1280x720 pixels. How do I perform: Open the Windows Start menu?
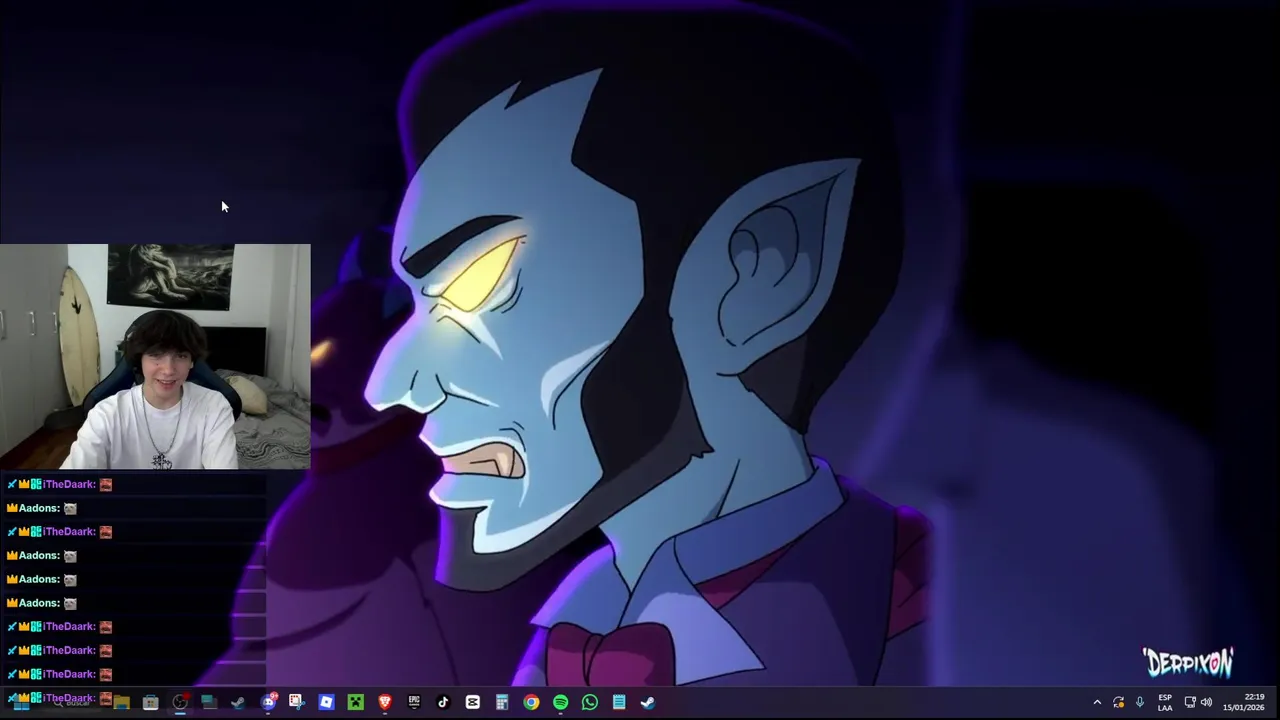coord(21,702)
